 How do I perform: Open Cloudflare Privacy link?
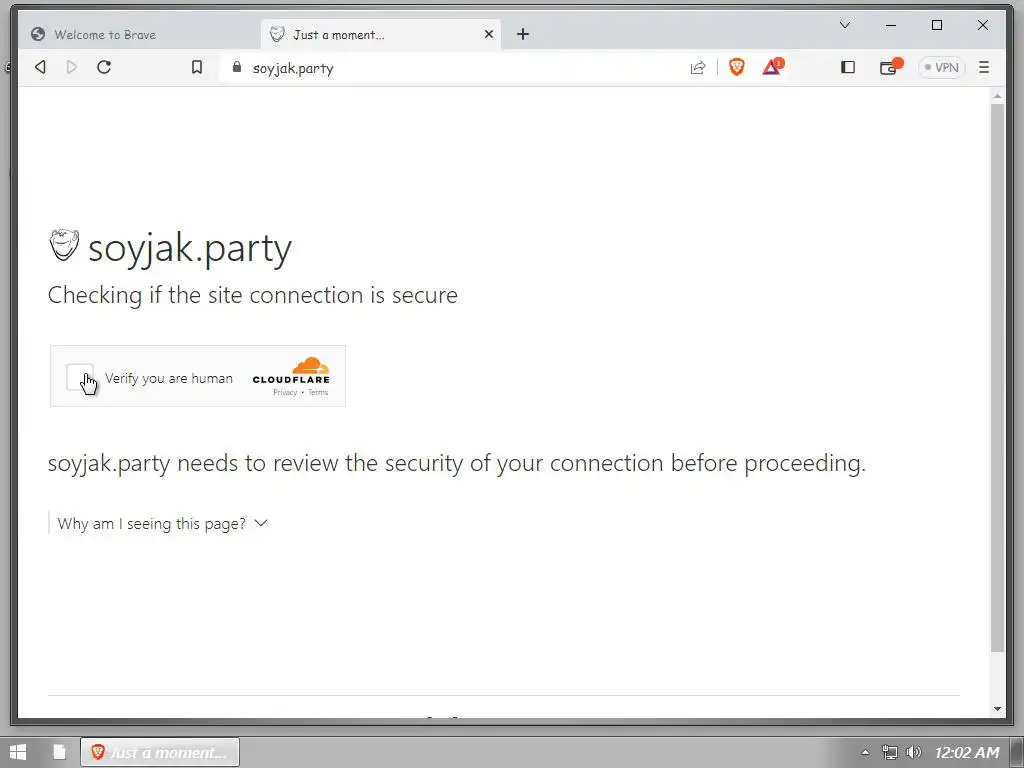[285, 392]
